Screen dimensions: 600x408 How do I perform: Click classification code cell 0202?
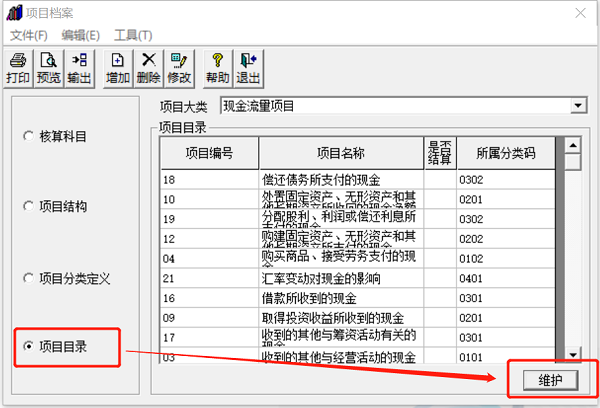(506, 239)
